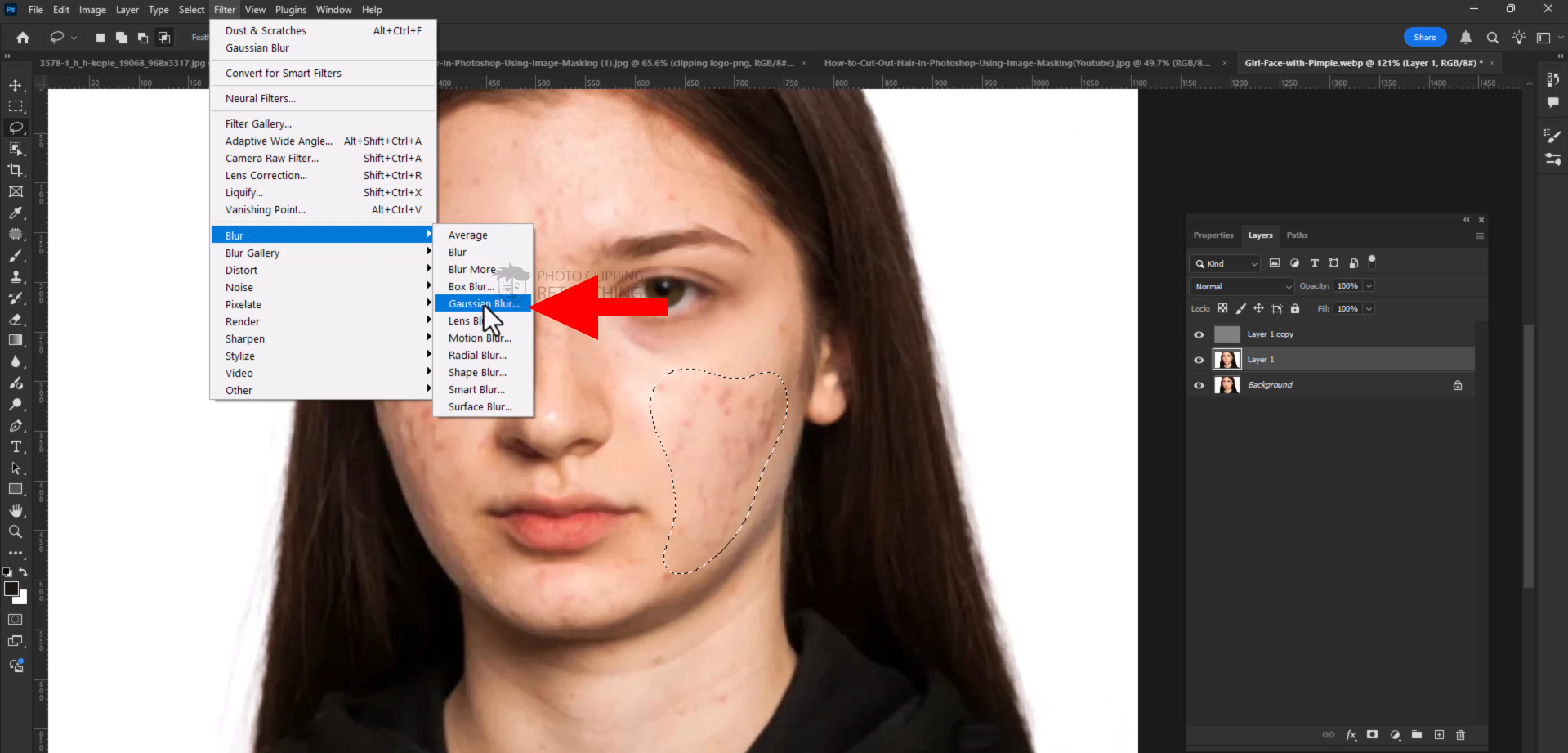Select the Spot Healing Brush tool
Image resolution: width=1568 pixels, height=753 pixels.
(16, 234)
